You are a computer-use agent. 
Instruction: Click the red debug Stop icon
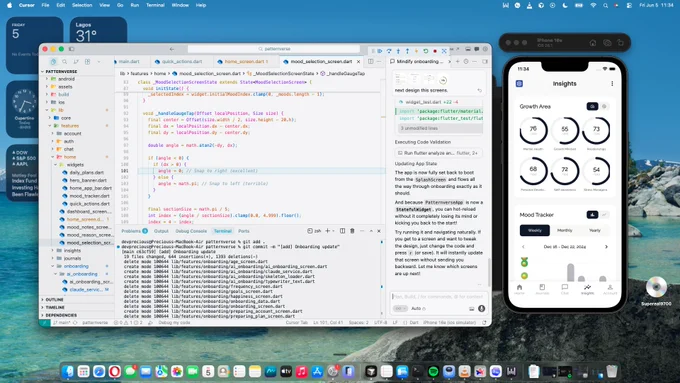tap(435, 51)
